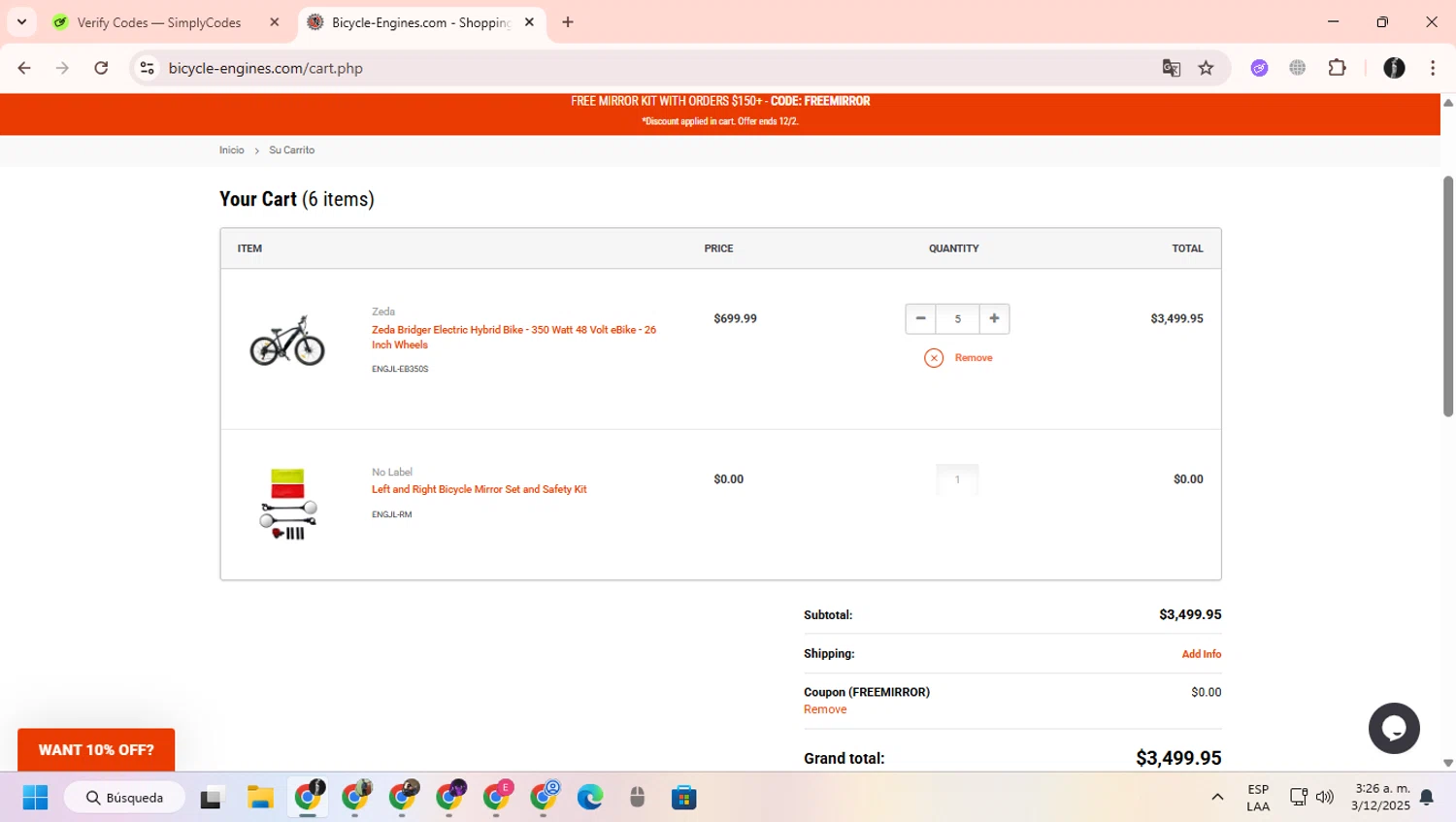Click the Your Cart (6 items) heading
The image size is (1456, 822).
click(x=297, y=199)
